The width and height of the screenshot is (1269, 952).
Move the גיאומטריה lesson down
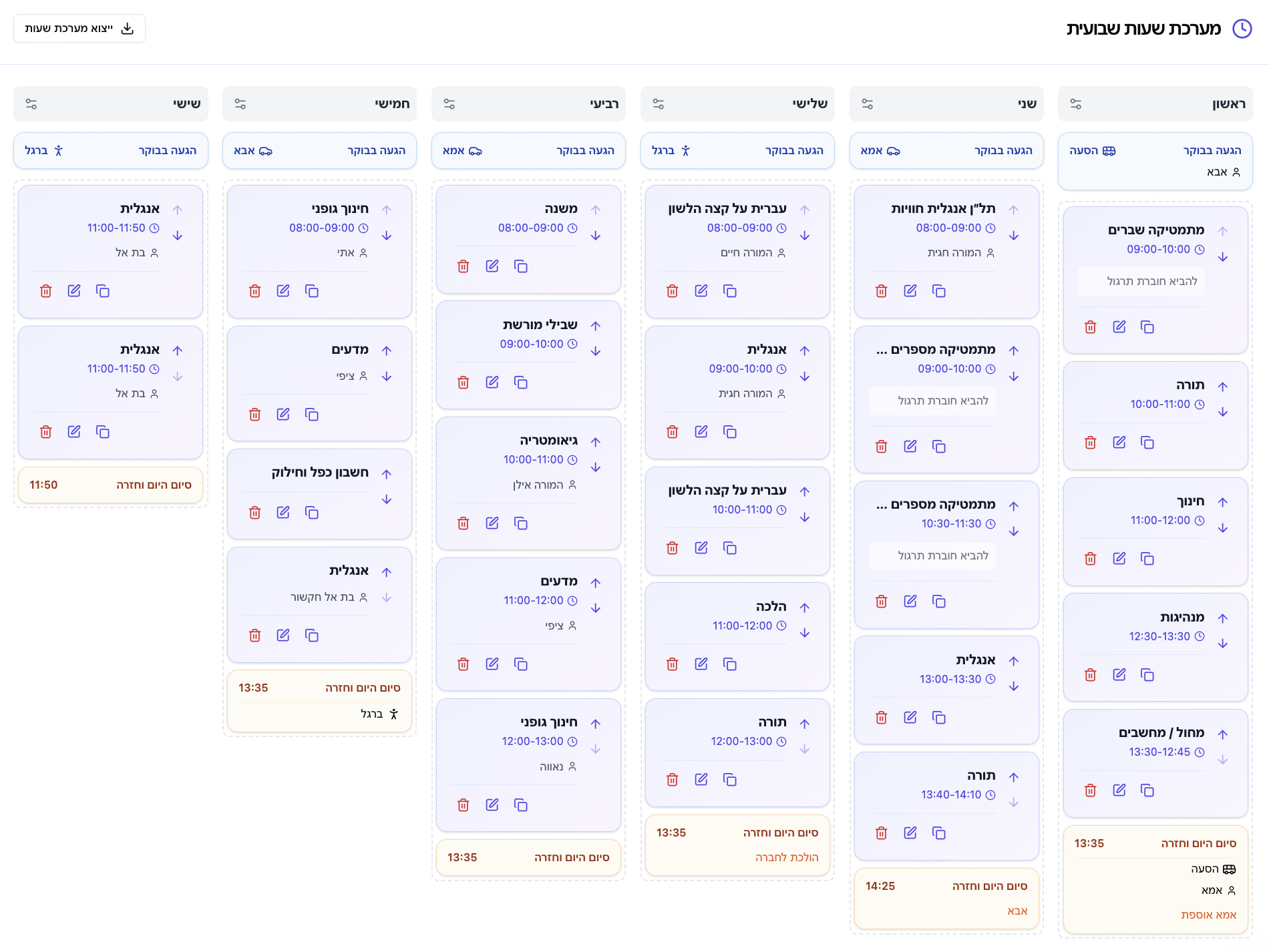pyautogui.click(x=595, y=467)
